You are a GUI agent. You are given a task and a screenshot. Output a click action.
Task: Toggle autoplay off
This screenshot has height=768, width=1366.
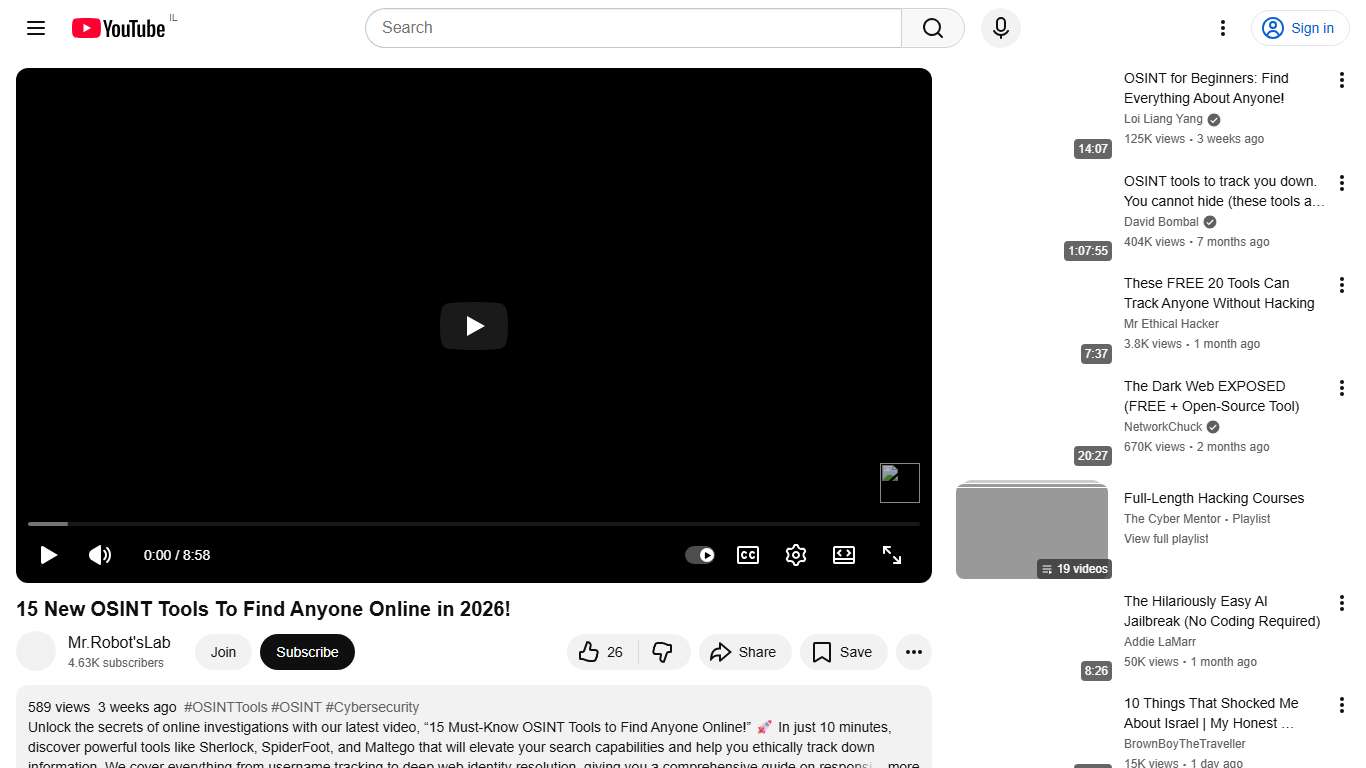pyautogui.click(x=700, y=555)
